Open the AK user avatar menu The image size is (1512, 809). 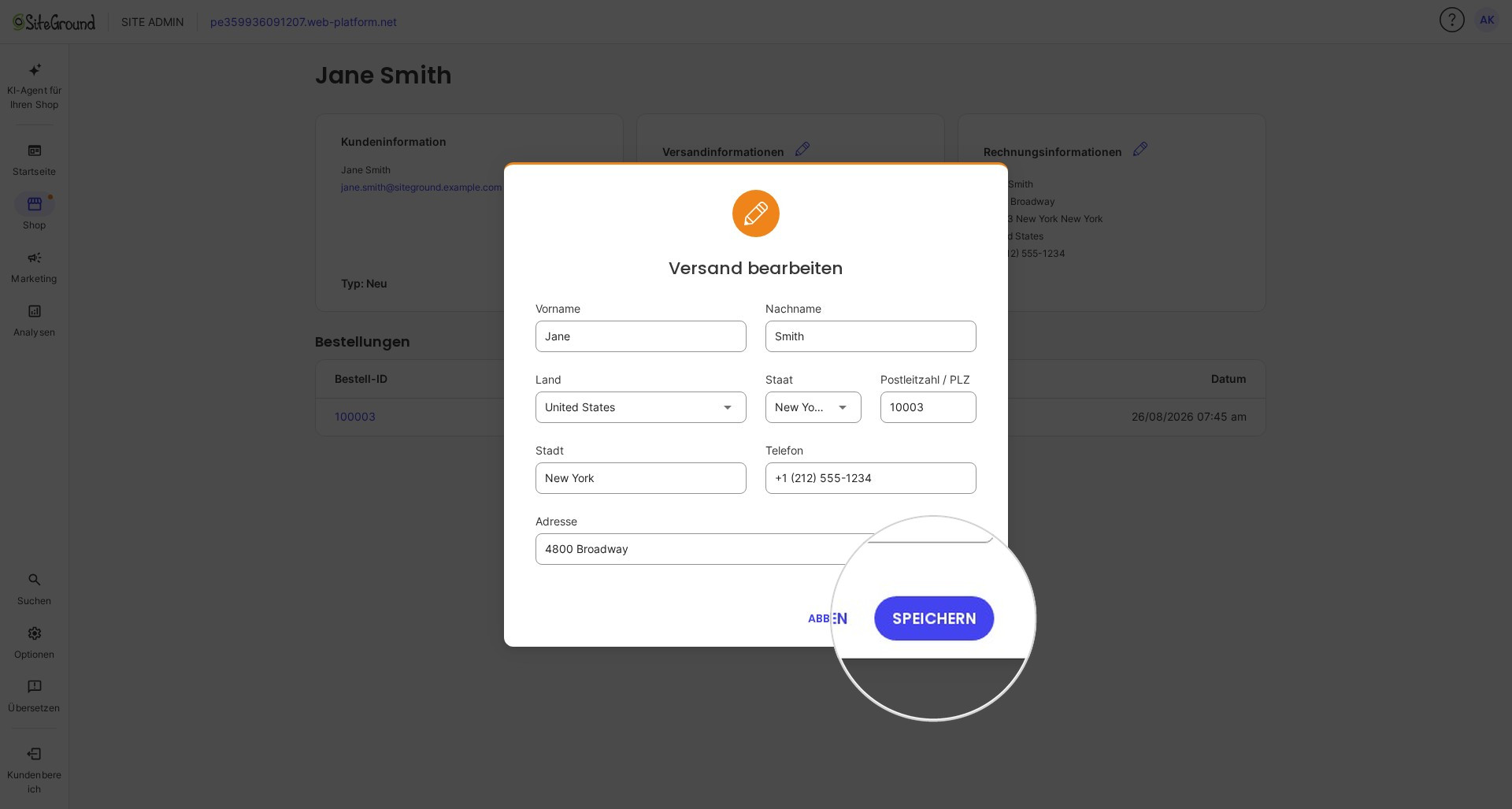tap(1487, 20)
